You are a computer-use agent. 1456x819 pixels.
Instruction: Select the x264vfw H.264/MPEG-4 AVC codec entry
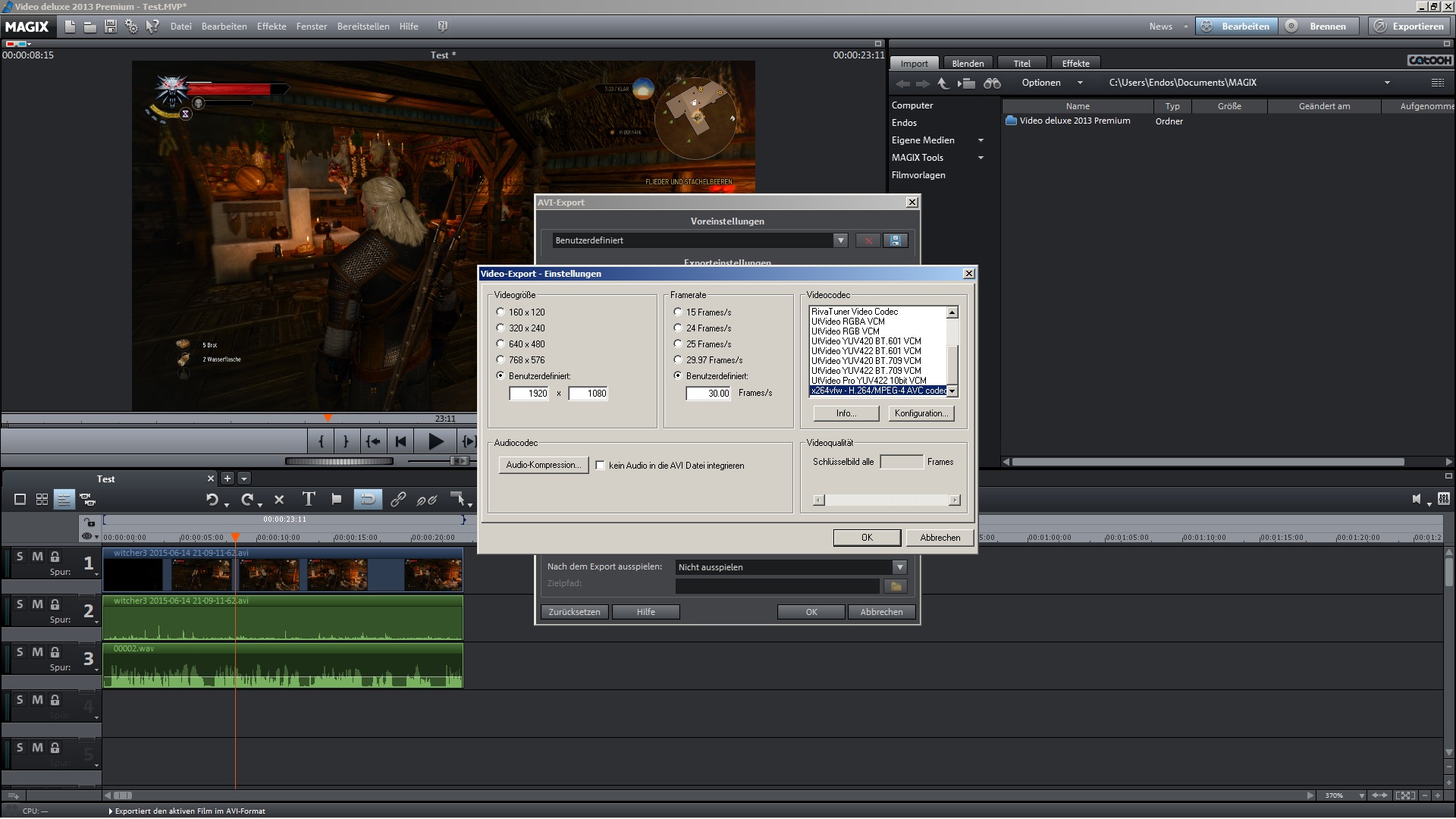(x=878, y=391)
